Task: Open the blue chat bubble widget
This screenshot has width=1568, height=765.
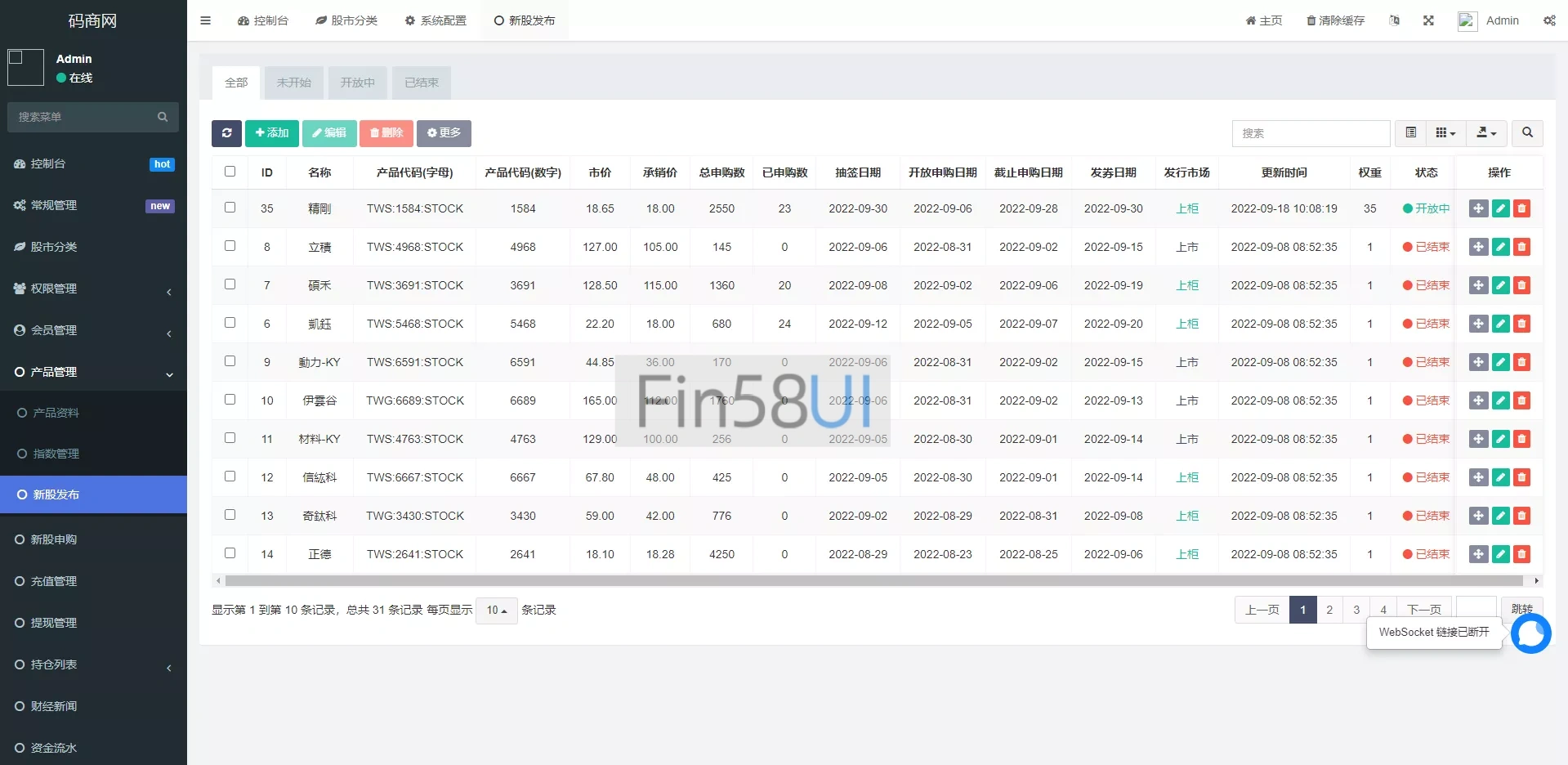Action: coord(1530,633)
